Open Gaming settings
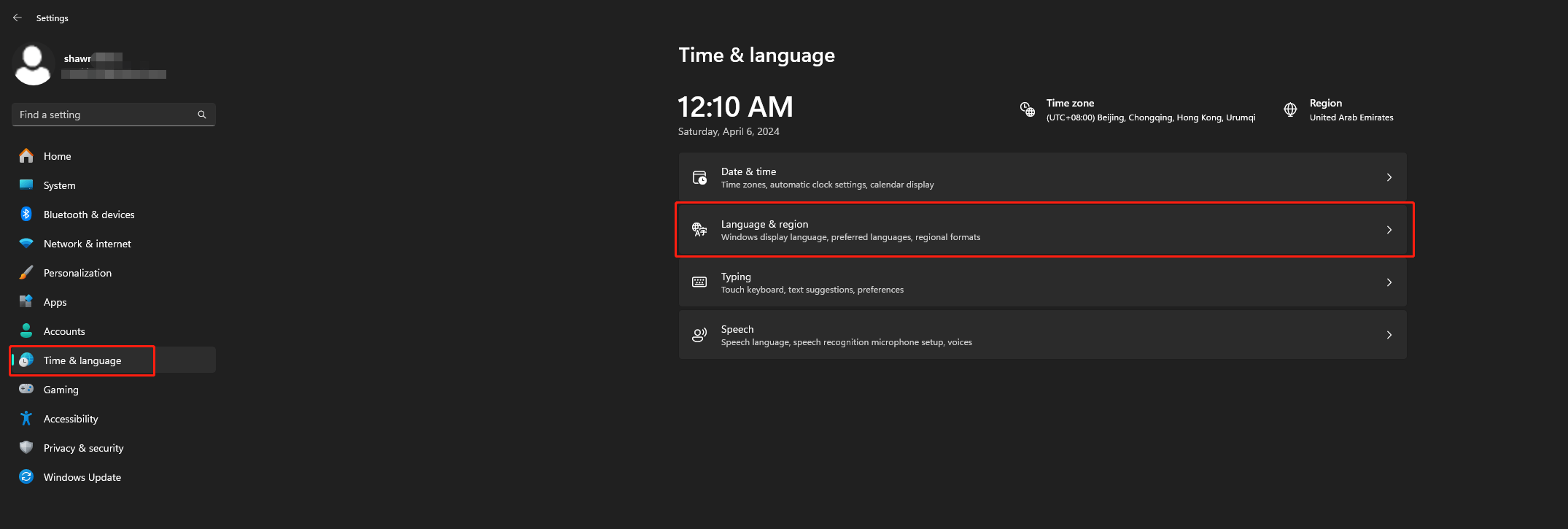Viewport: 1568px width, 529px height. pyautogui.click(x=114, y=390)
